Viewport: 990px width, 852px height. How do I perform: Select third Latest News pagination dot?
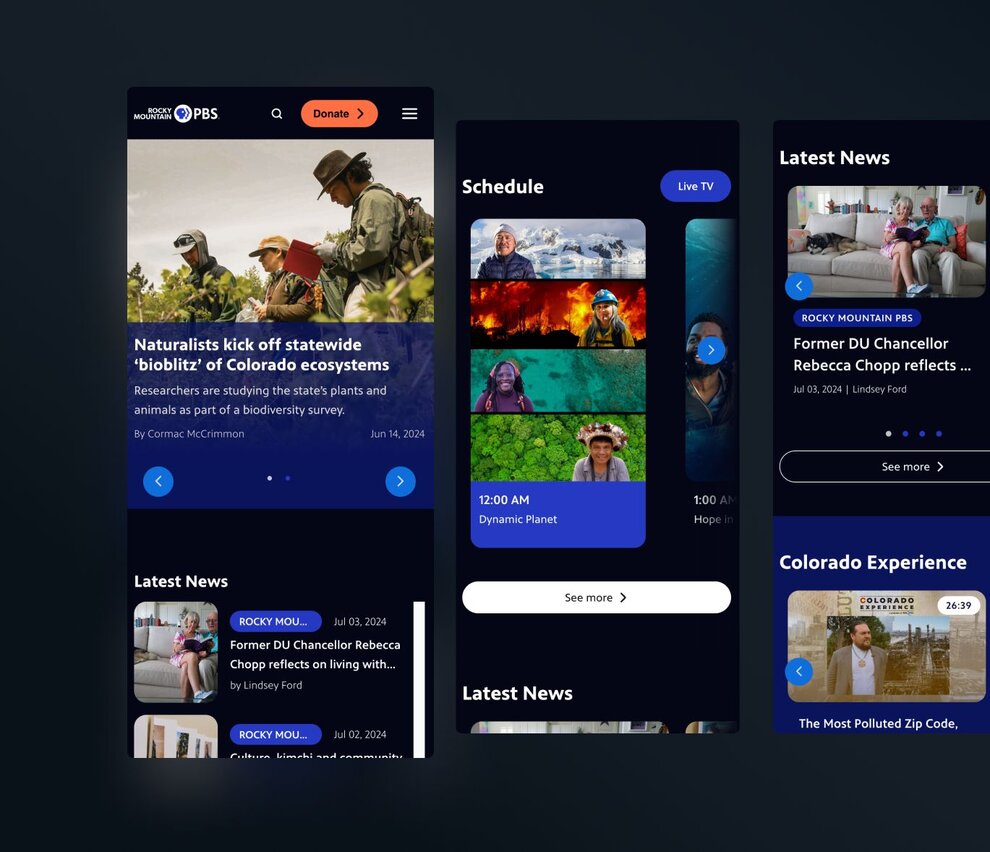pyautogui.click(x=922, y=434)
